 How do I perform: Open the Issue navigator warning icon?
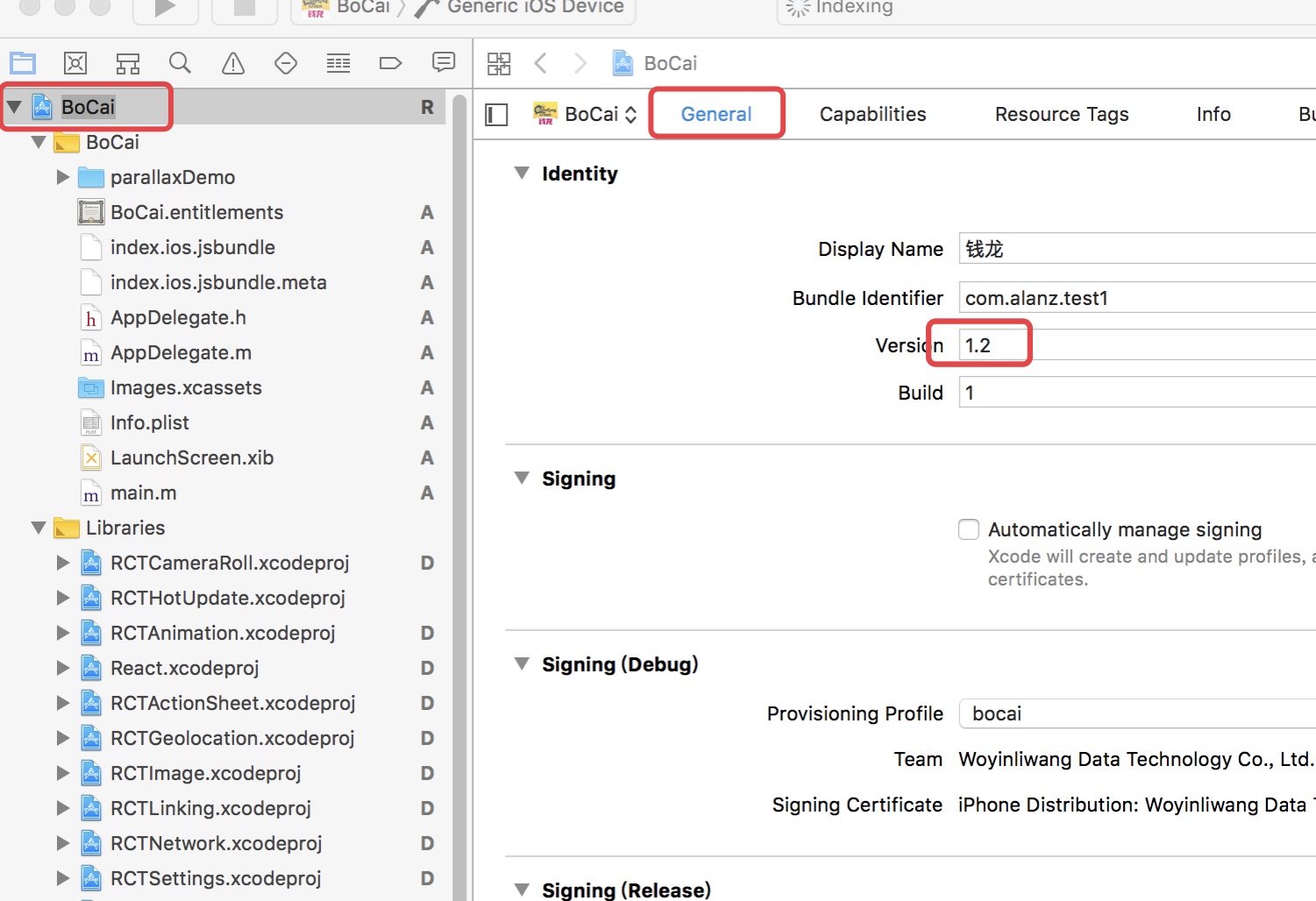click(x=233, y=63)
